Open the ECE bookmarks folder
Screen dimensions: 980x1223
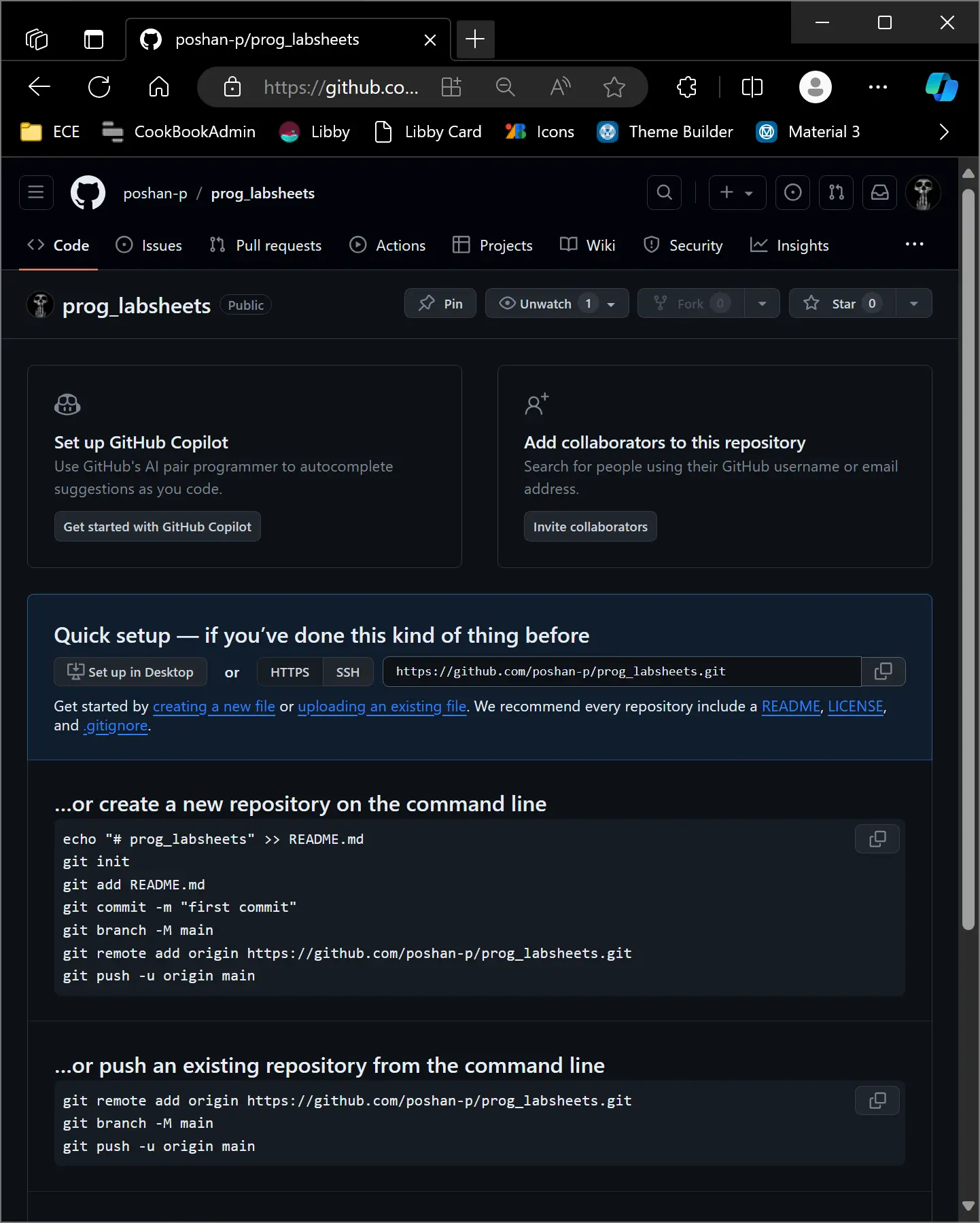click(x=50, y=132)
